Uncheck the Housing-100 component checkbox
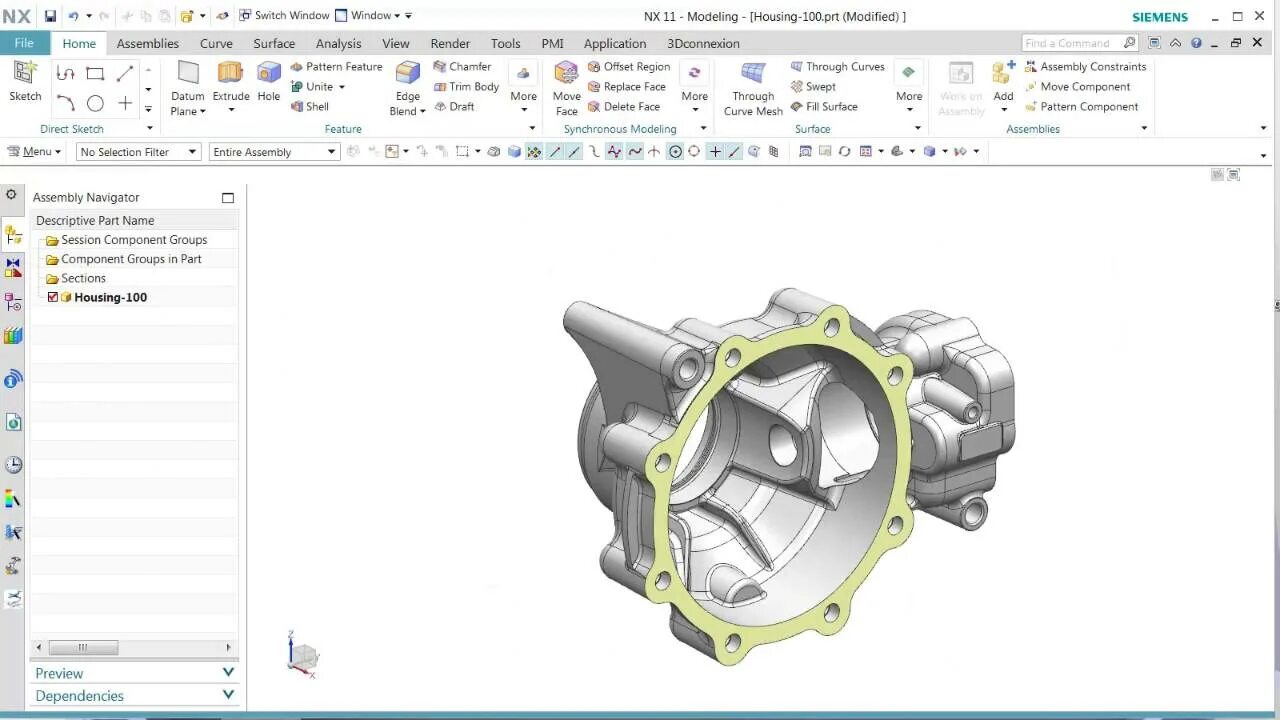This screenshot has height=720, width=1280. [x=53, y=297]
